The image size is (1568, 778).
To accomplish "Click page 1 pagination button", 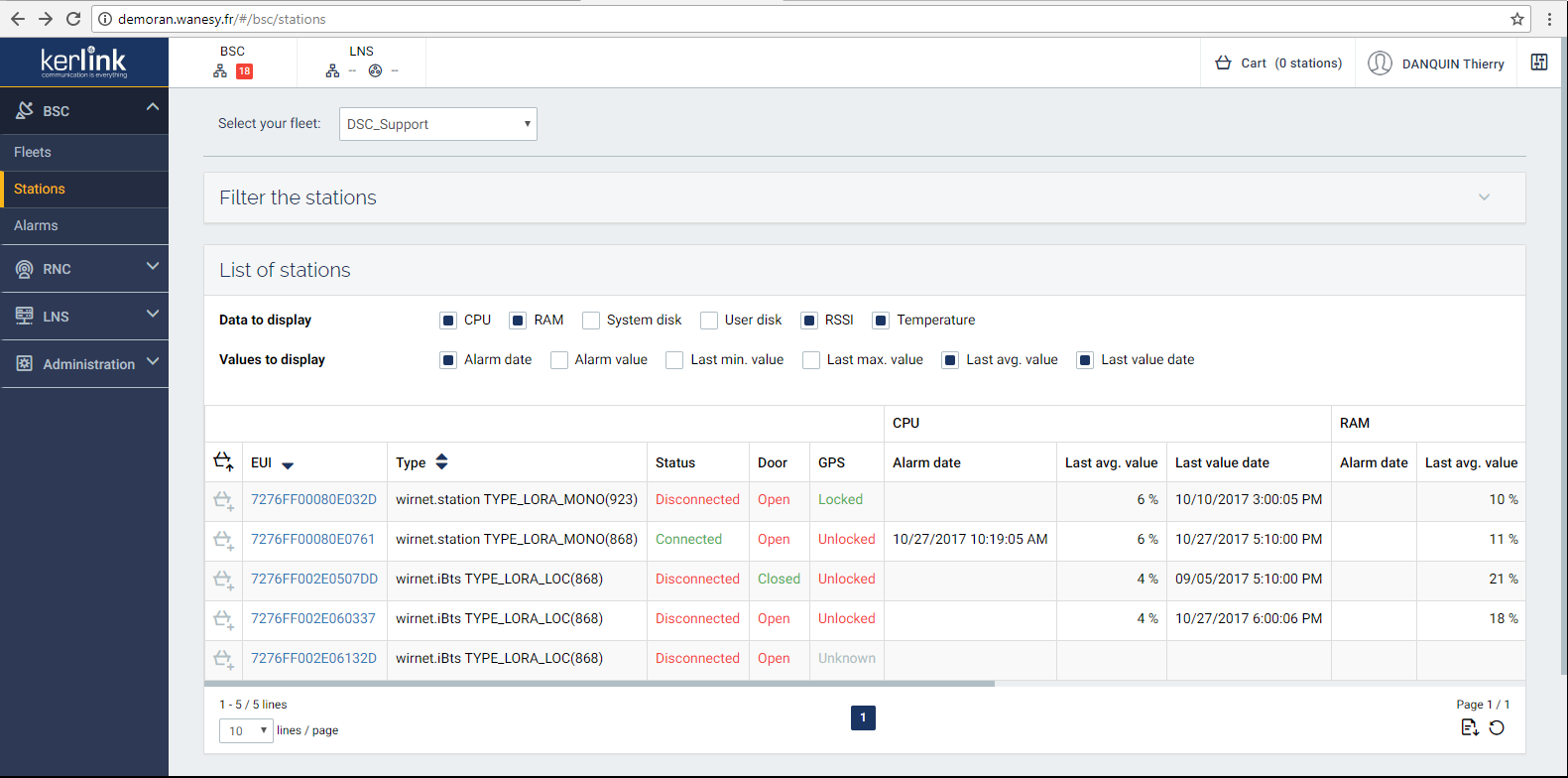I will (x=863, y=717).
